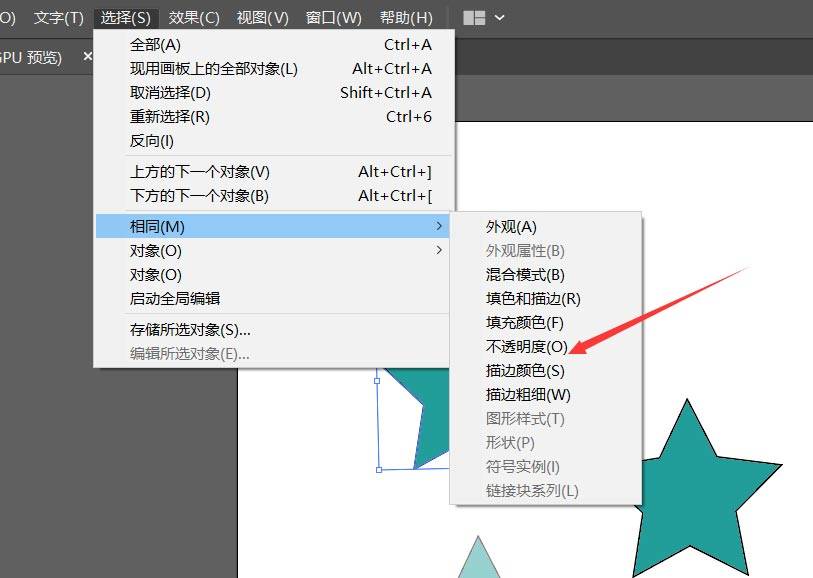Open the 文字(T) menu
813x578 pixels.
tap(59, 18)
